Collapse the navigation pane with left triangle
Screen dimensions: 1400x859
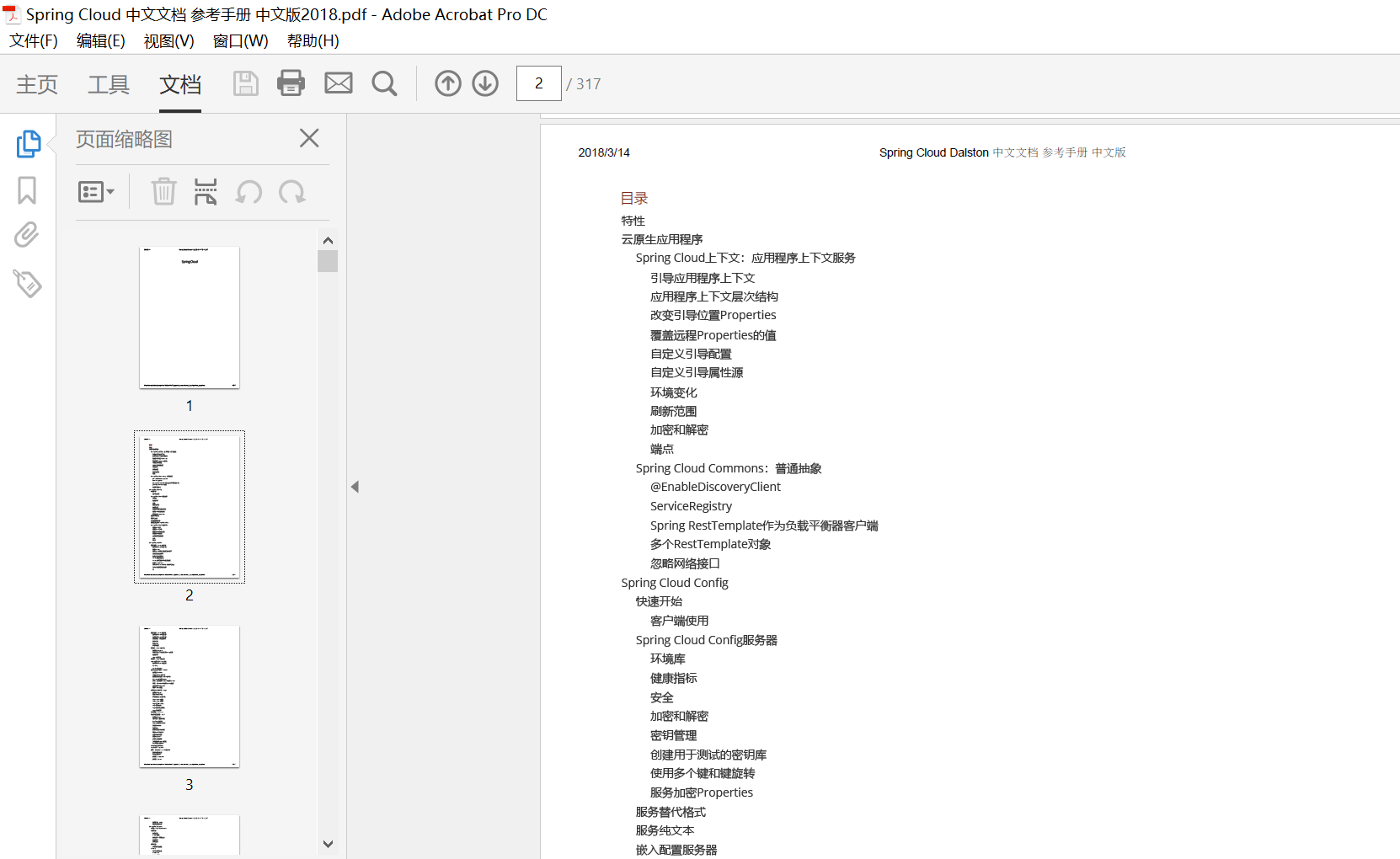355,487
